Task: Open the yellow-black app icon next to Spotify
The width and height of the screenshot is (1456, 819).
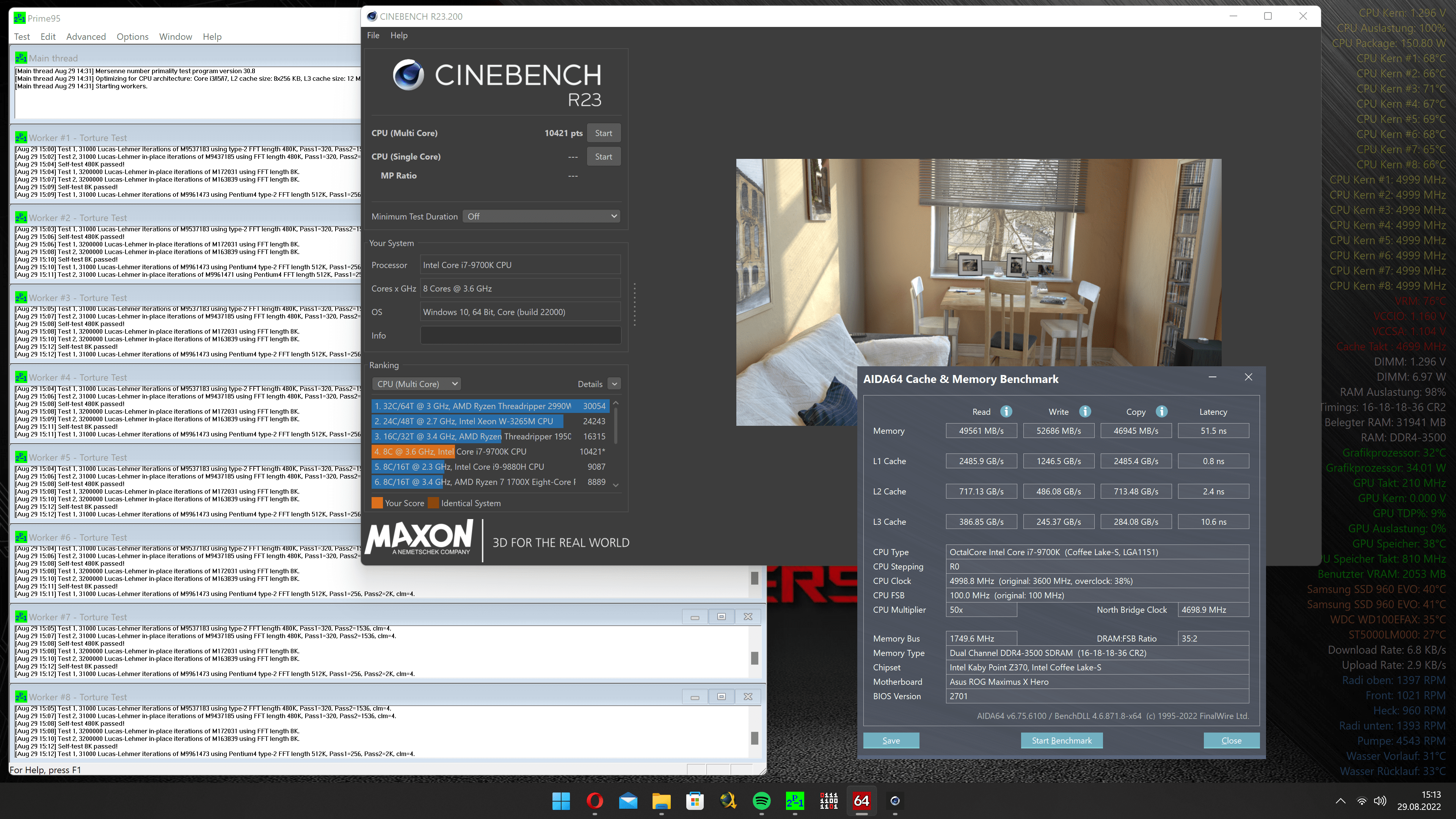Action: [x=728, y=801]
